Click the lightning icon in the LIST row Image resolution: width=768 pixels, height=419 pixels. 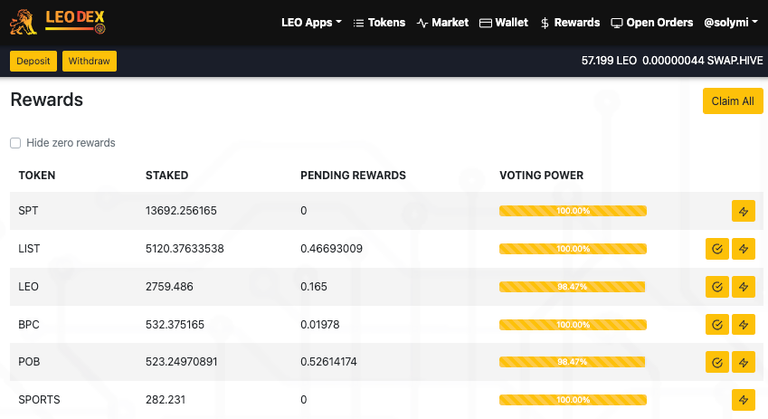[743, 249]
